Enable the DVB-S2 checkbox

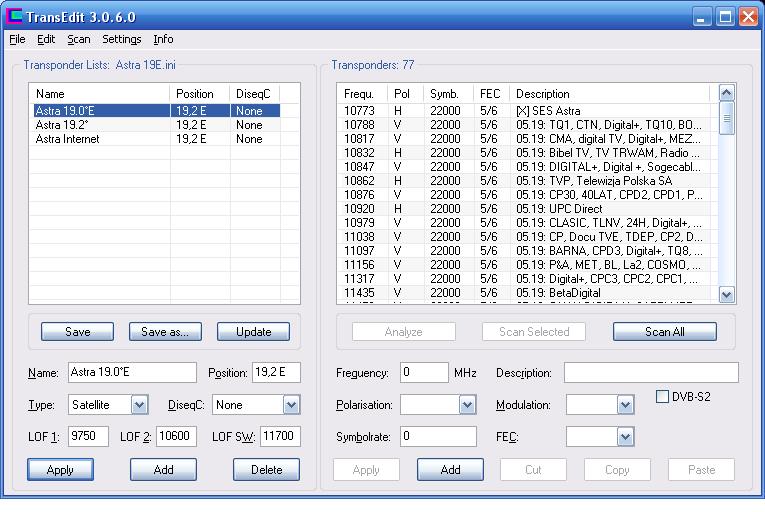[662, 396]
